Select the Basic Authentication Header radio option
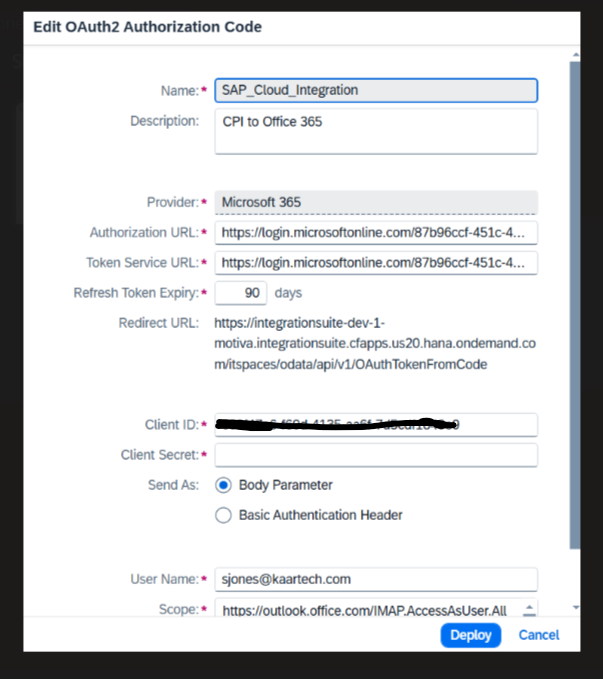603x679 pixels. click(x=224, y=515)
